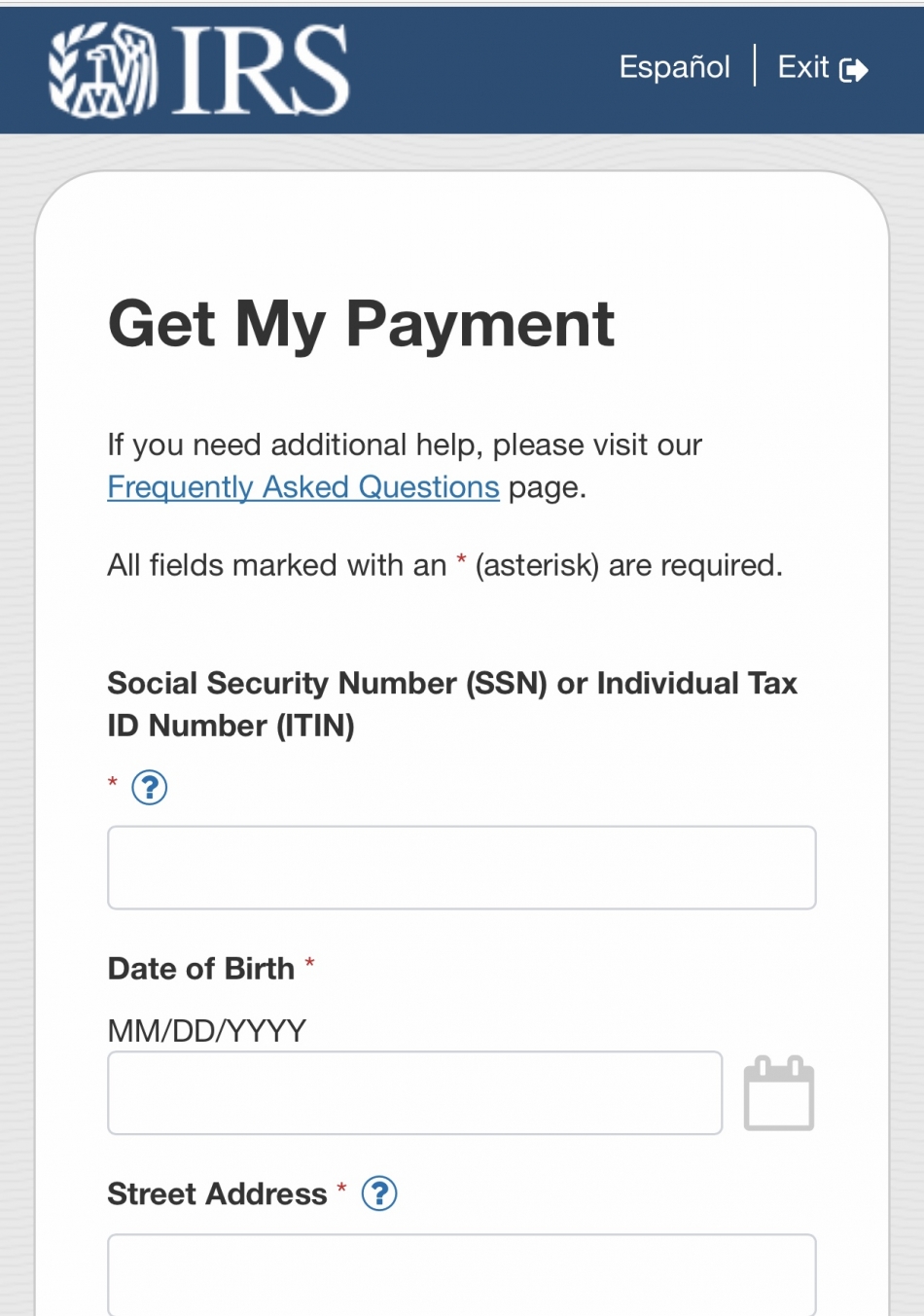Switch language to Español
Screen dimensions: 924x1316
[674, 67]
